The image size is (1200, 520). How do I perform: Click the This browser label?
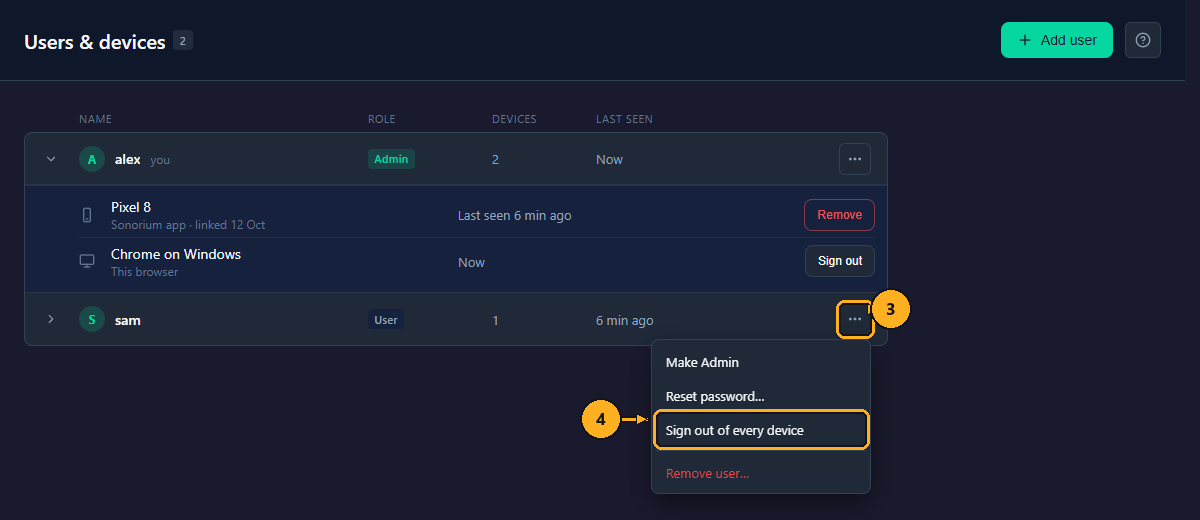click(x=145, y=272)
